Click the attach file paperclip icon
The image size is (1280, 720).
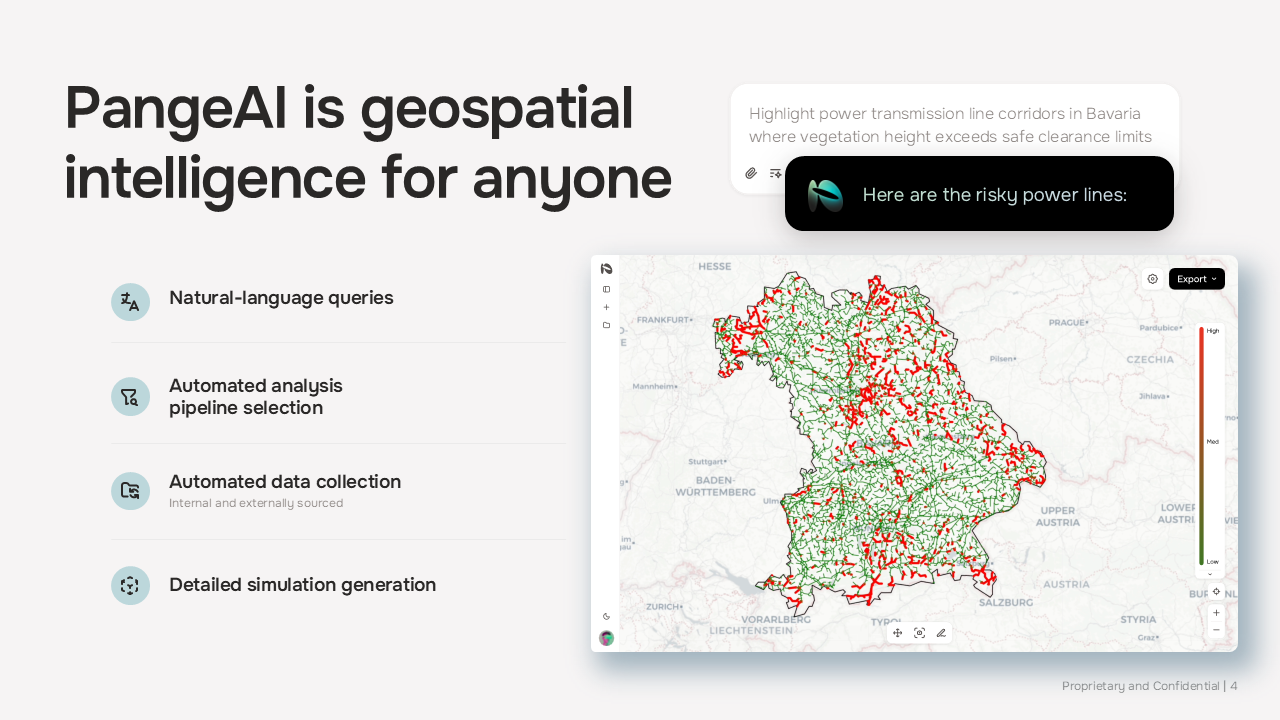tap(751, 173)
